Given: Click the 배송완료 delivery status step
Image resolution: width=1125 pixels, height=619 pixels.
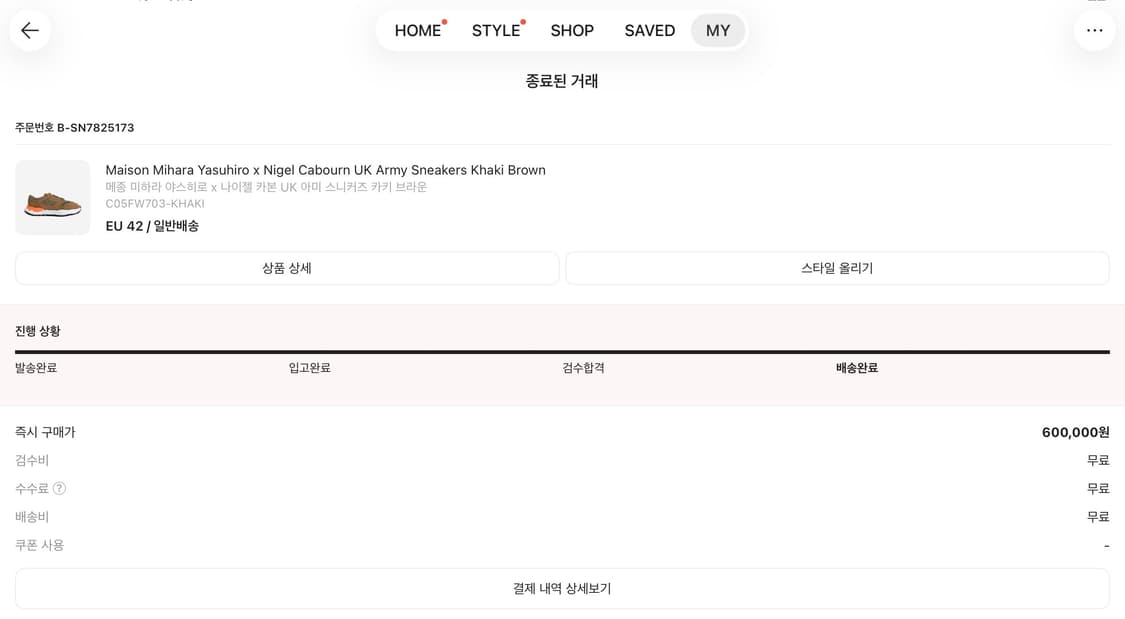Looking at the screenshot, I should coord(855,367).
